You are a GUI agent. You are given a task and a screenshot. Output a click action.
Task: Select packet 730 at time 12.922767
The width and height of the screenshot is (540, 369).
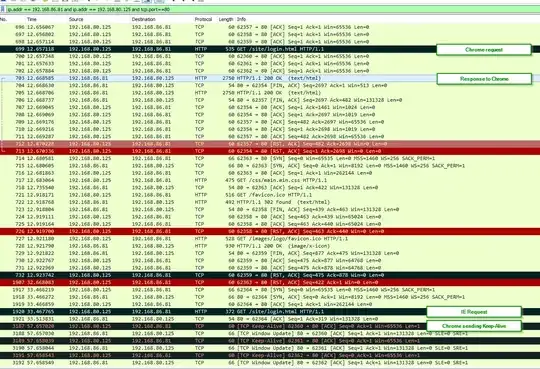[x=270, y=260]
